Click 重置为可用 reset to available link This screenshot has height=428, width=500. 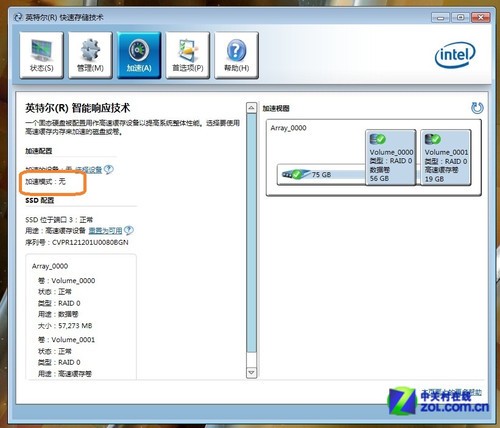(x=105, y=230)
